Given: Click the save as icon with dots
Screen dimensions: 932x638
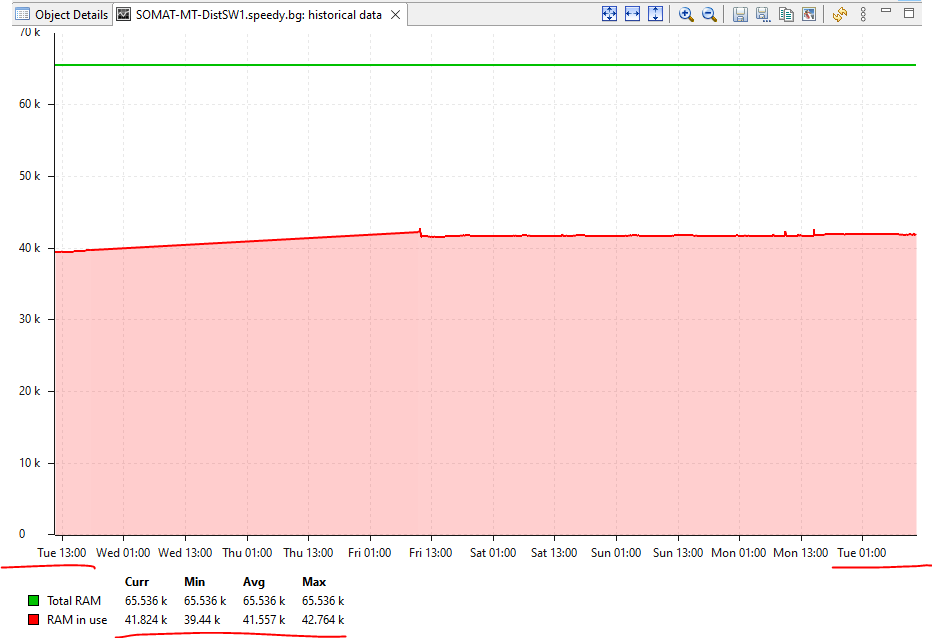Looking at the screenshot, I should [x=763, y=14].
